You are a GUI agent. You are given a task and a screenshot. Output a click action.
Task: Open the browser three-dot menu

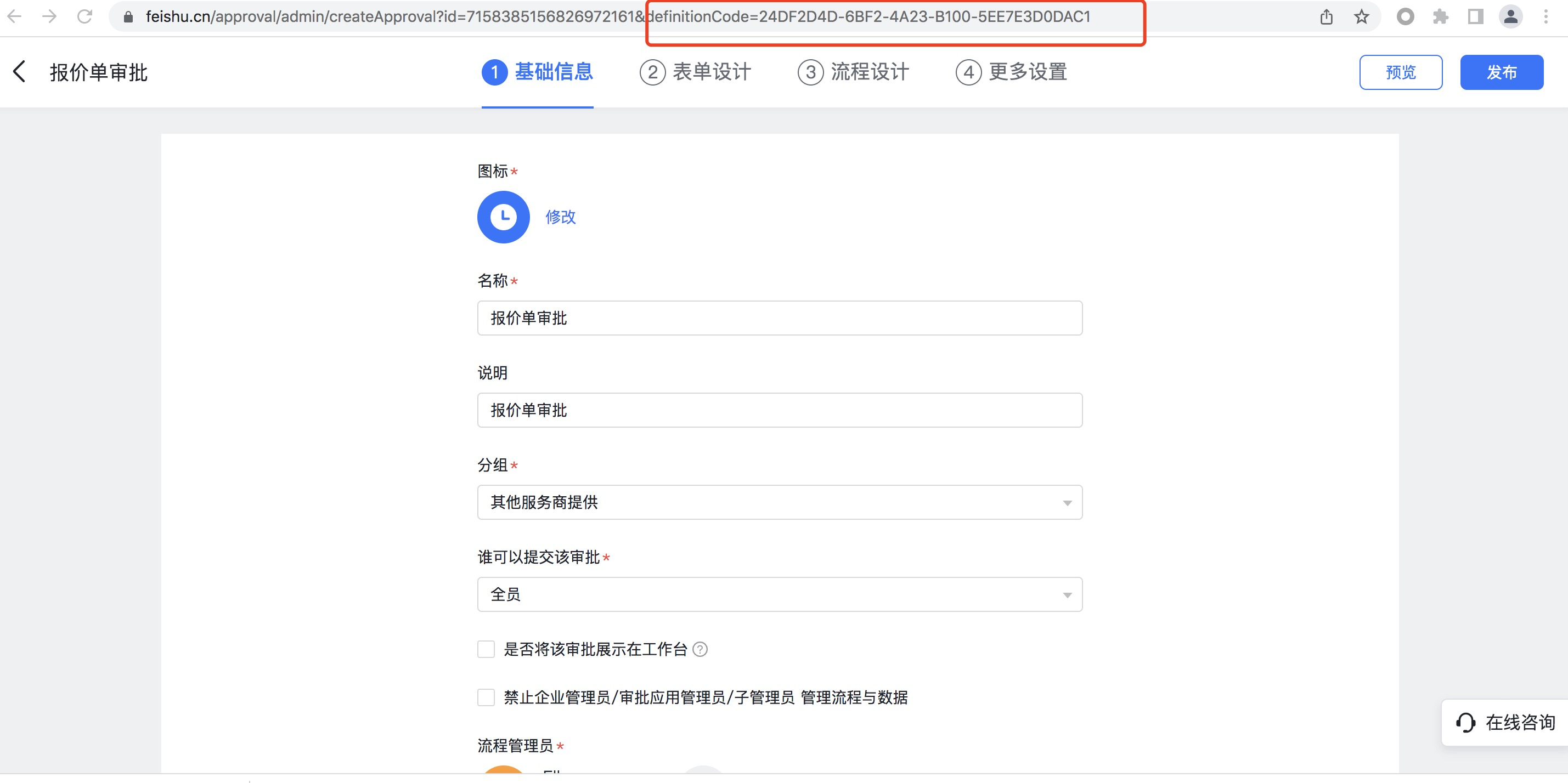(1546, 17)
